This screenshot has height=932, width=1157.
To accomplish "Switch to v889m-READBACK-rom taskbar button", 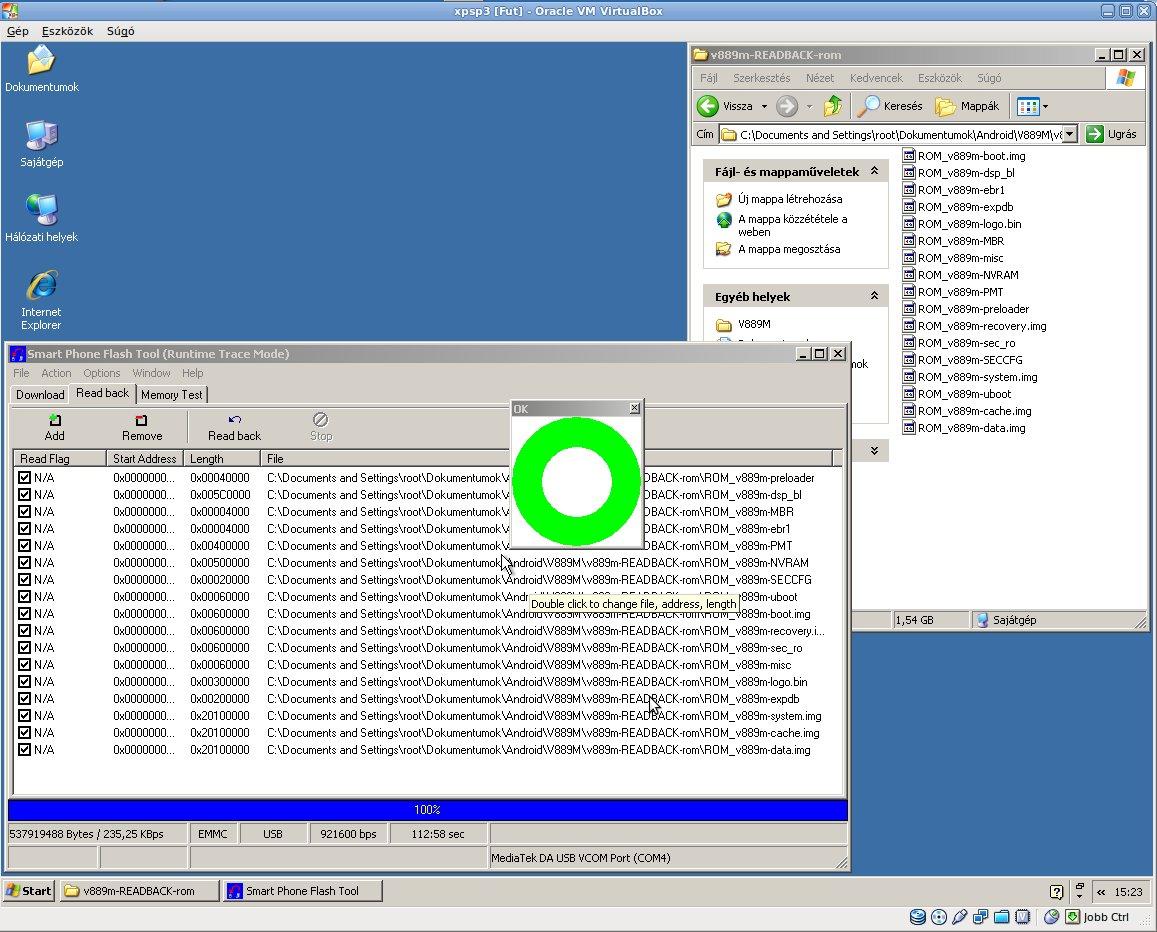I will pos(139,891).
